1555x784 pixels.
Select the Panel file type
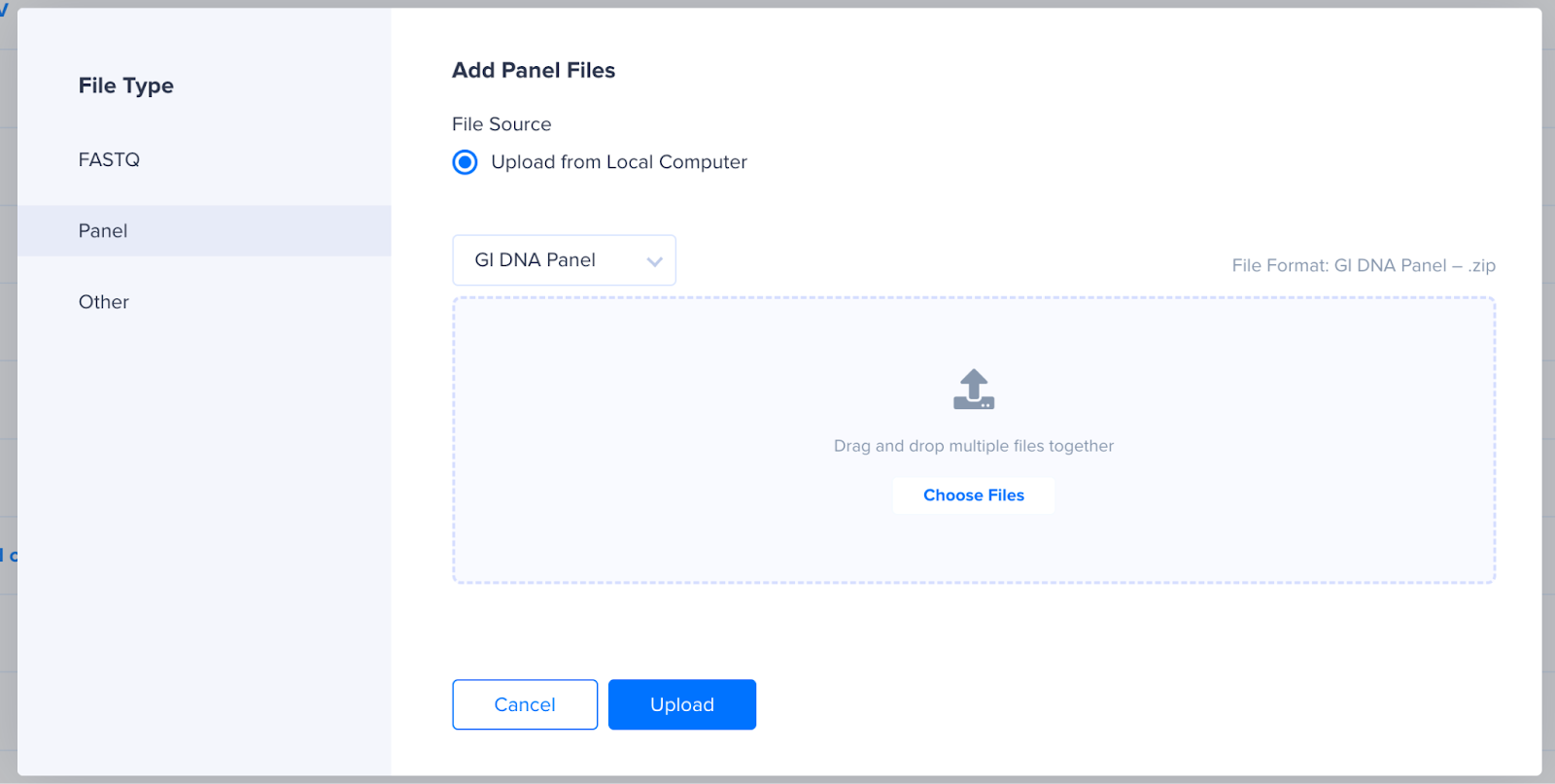[x=204, y=230]
